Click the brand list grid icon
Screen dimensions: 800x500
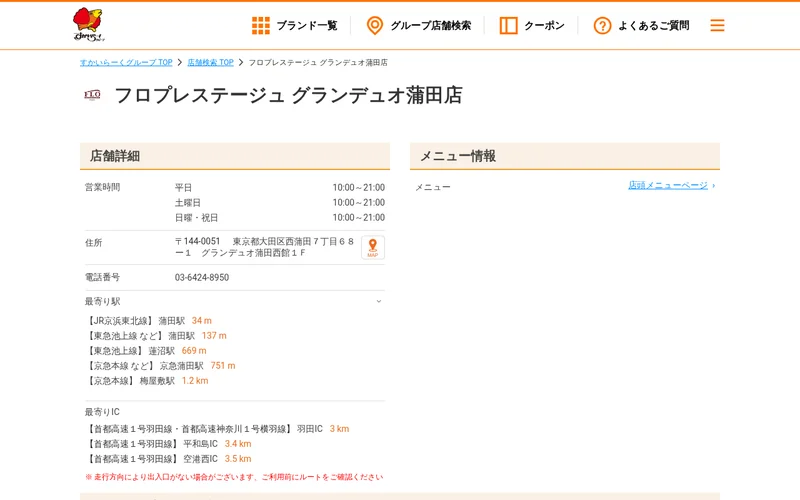pyautogui.click(x=261, y=26)
